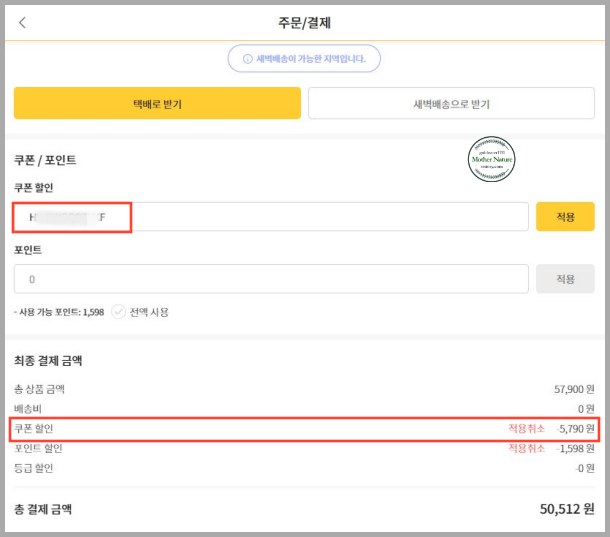Toggle the 전액 사용 checkbox
The height and width of the screenshot is (537, 610).
(118, 312)
